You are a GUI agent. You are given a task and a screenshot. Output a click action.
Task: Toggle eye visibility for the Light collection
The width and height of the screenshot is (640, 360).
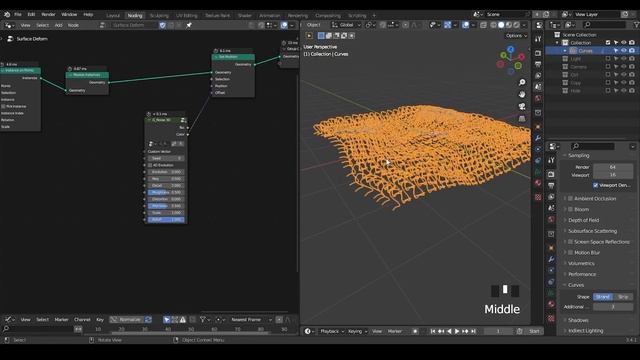pos(624,59)
